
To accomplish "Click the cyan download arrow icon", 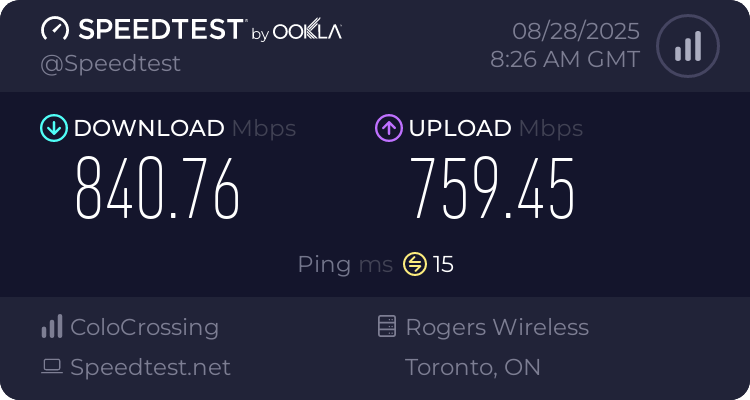I will coord(53,128).
